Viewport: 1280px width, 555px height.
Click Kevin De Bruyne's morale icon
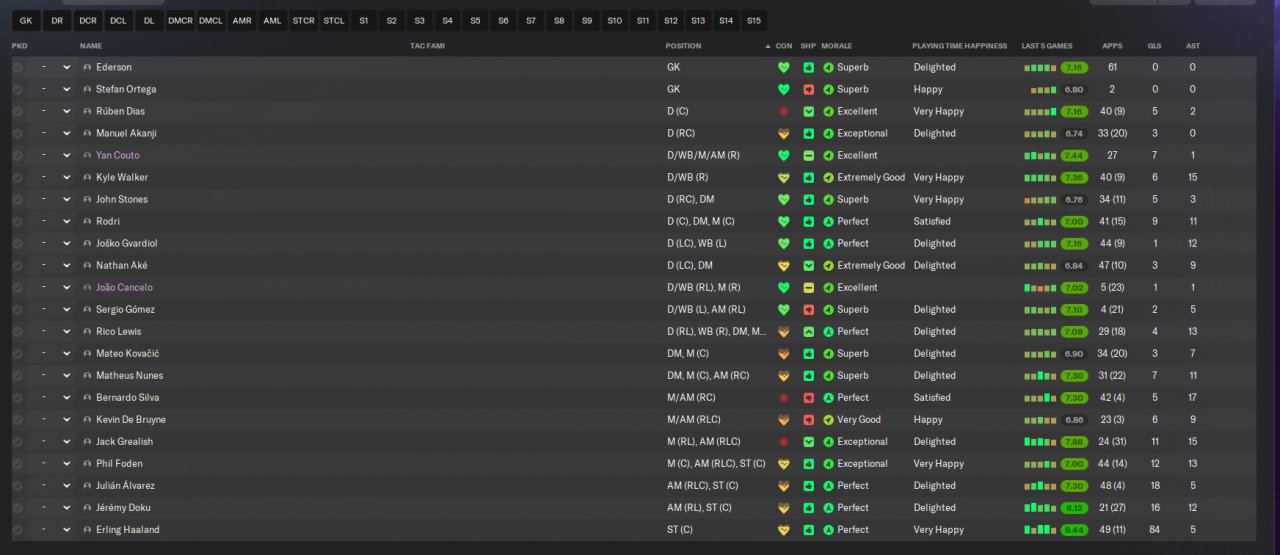[828, 419]
